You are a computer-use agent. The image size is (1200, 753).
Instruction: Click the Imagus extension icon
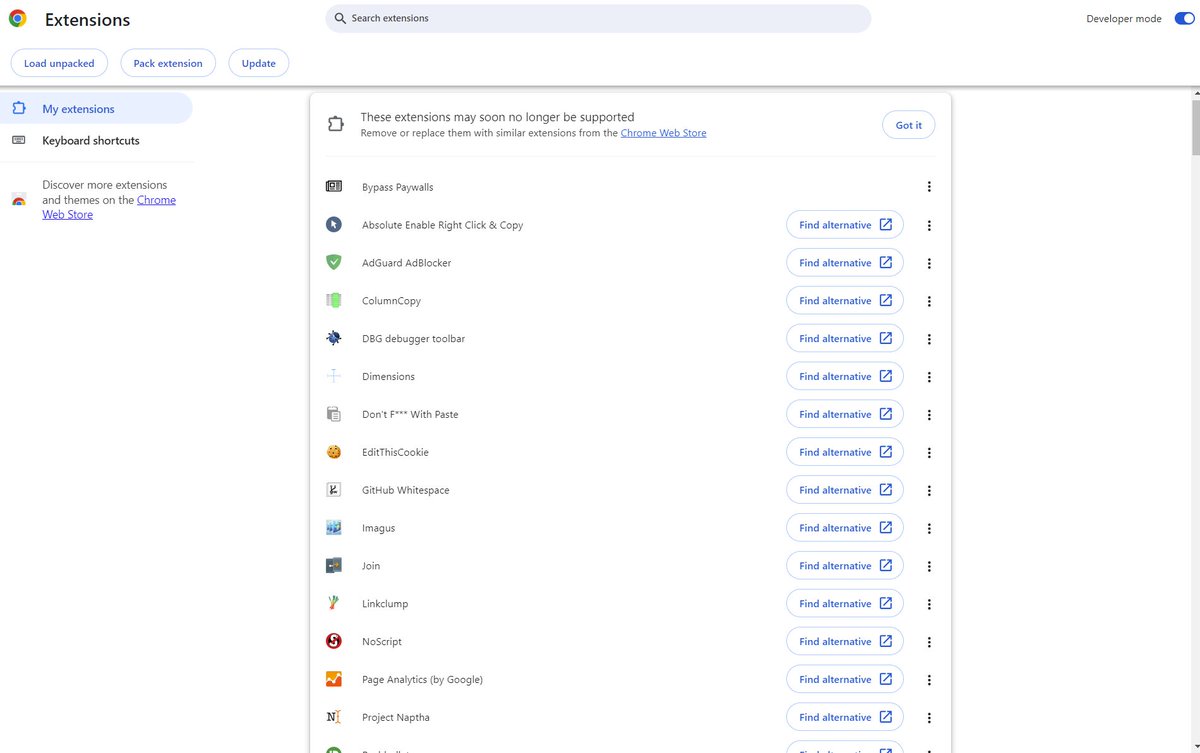click(x=334, y=528)
